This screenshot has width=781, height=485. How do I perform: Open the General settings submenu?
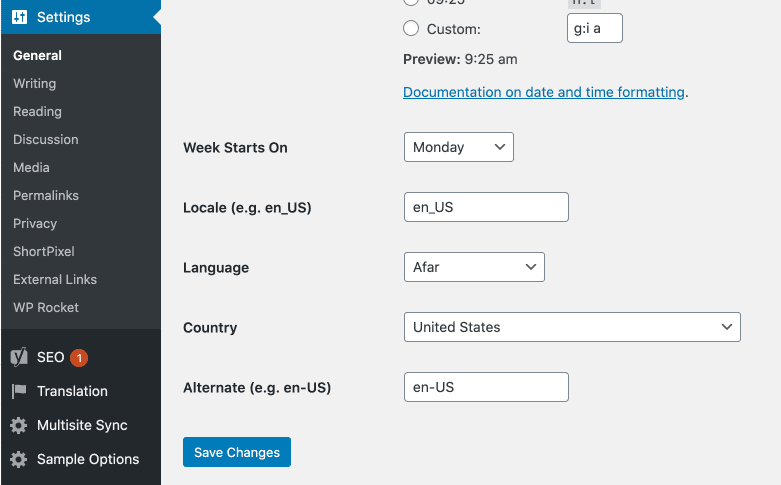tap(37, 55)
